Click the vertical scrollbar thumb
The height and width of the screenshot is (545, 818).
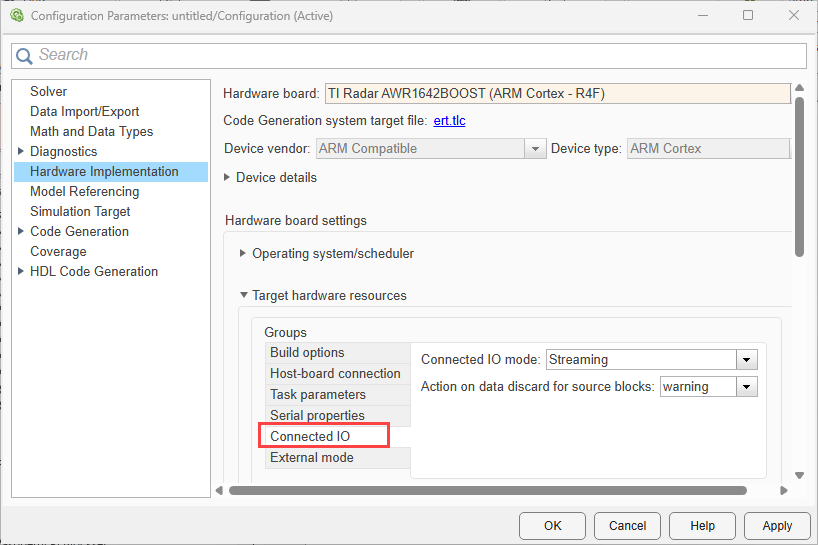(799, 176)
